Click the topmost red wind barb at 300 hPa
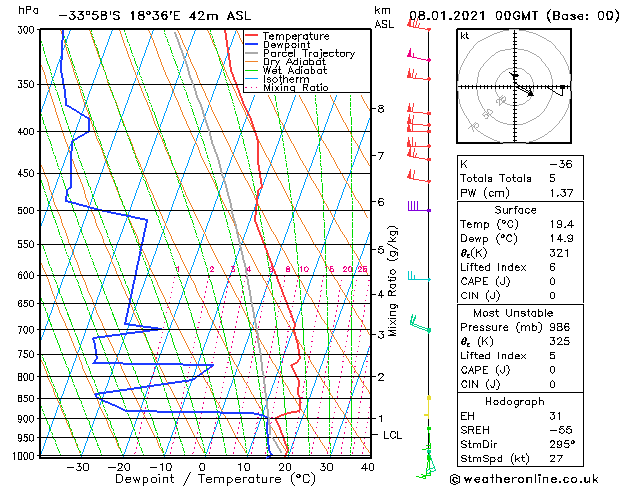Image resolution: width=629 pixels, height=486 pixels. point(418,26)
